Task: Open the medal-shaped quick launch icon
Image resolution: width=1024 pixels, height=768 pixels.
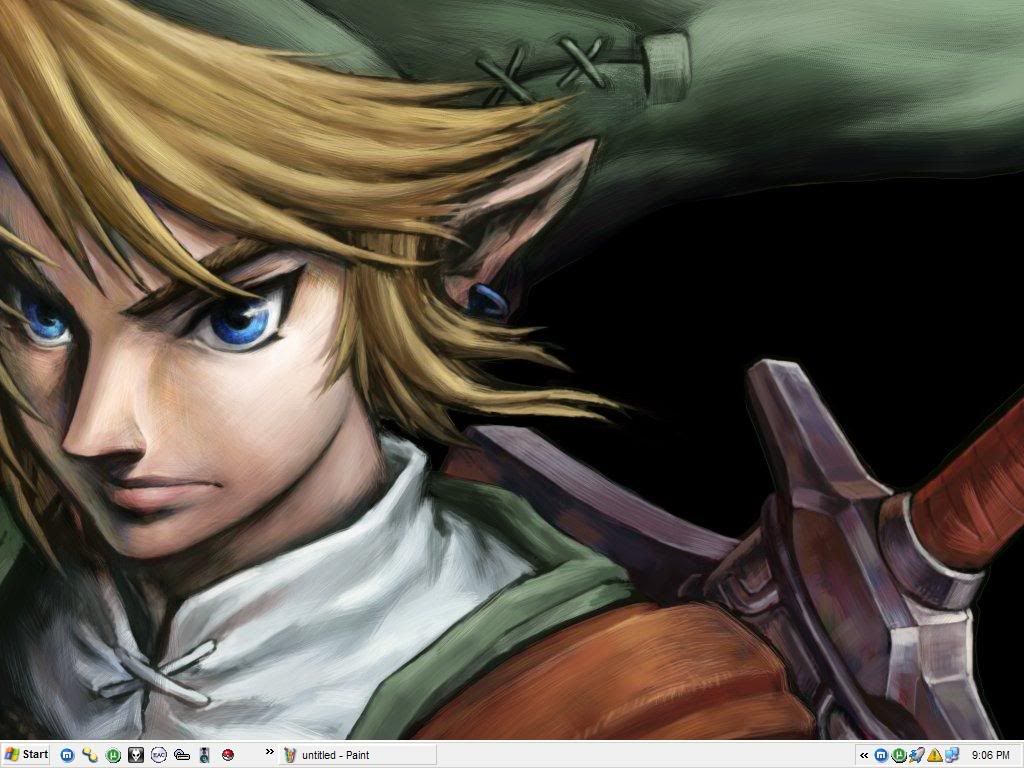Action: point(204,755)
